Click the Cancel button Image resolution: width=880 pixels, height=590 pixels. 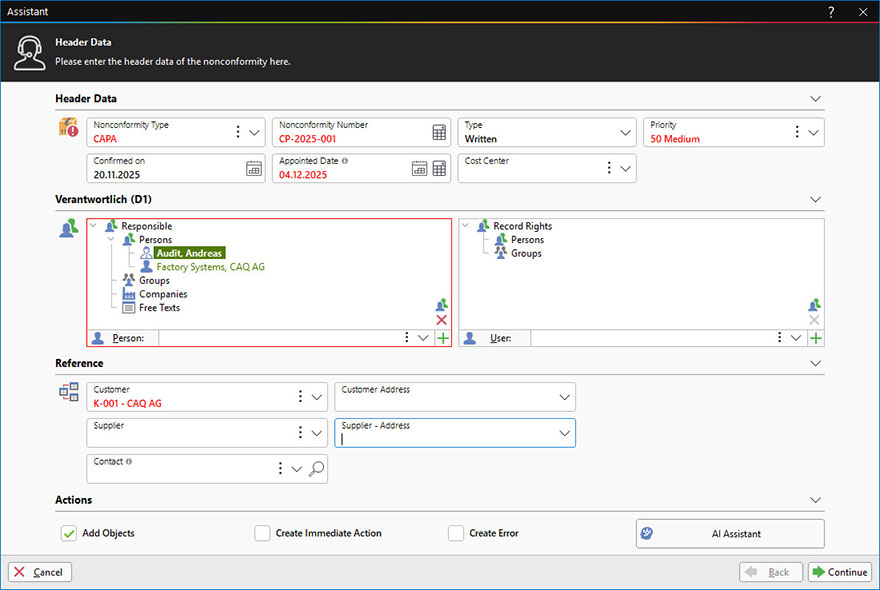coord(40,572)
